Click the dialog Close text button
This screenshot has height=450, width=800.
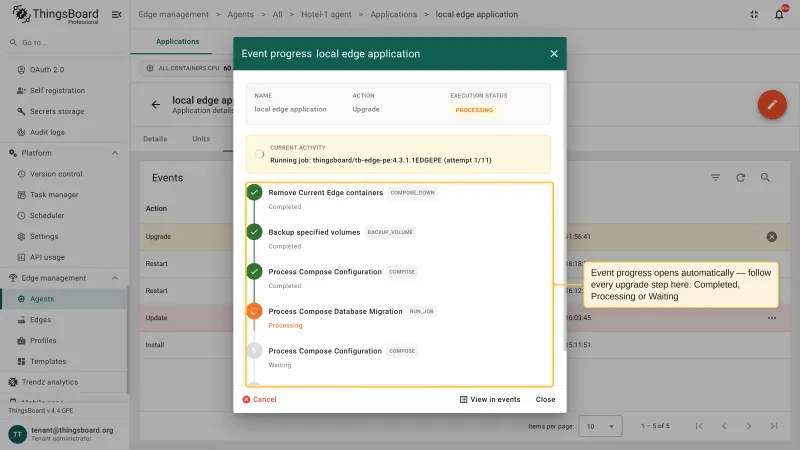(545, 399)
